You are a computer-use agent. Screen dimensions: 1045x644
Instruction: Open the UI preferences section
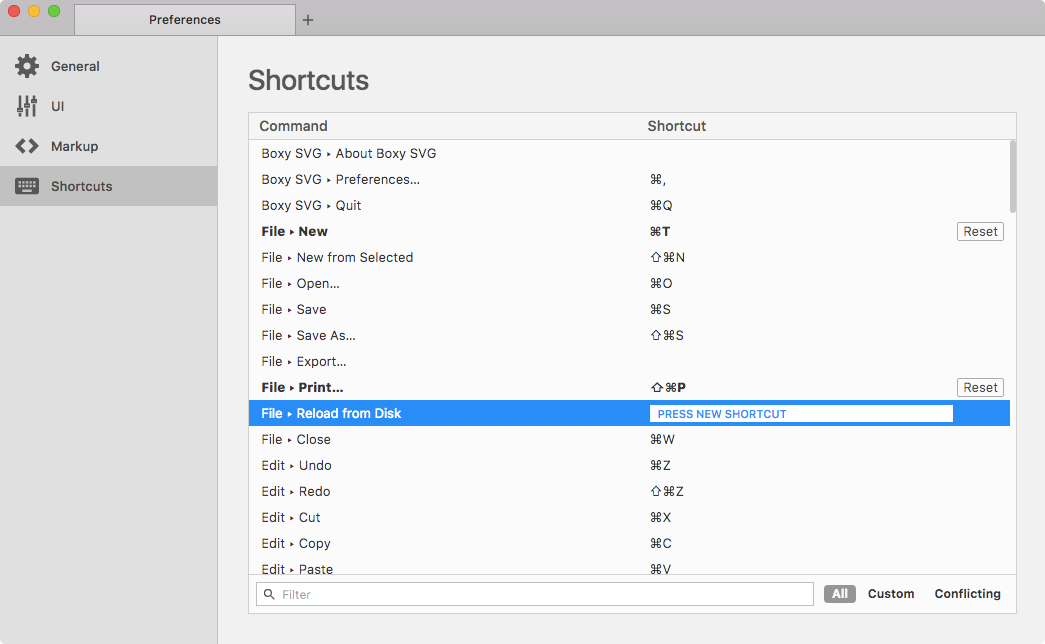coord(109,106)
